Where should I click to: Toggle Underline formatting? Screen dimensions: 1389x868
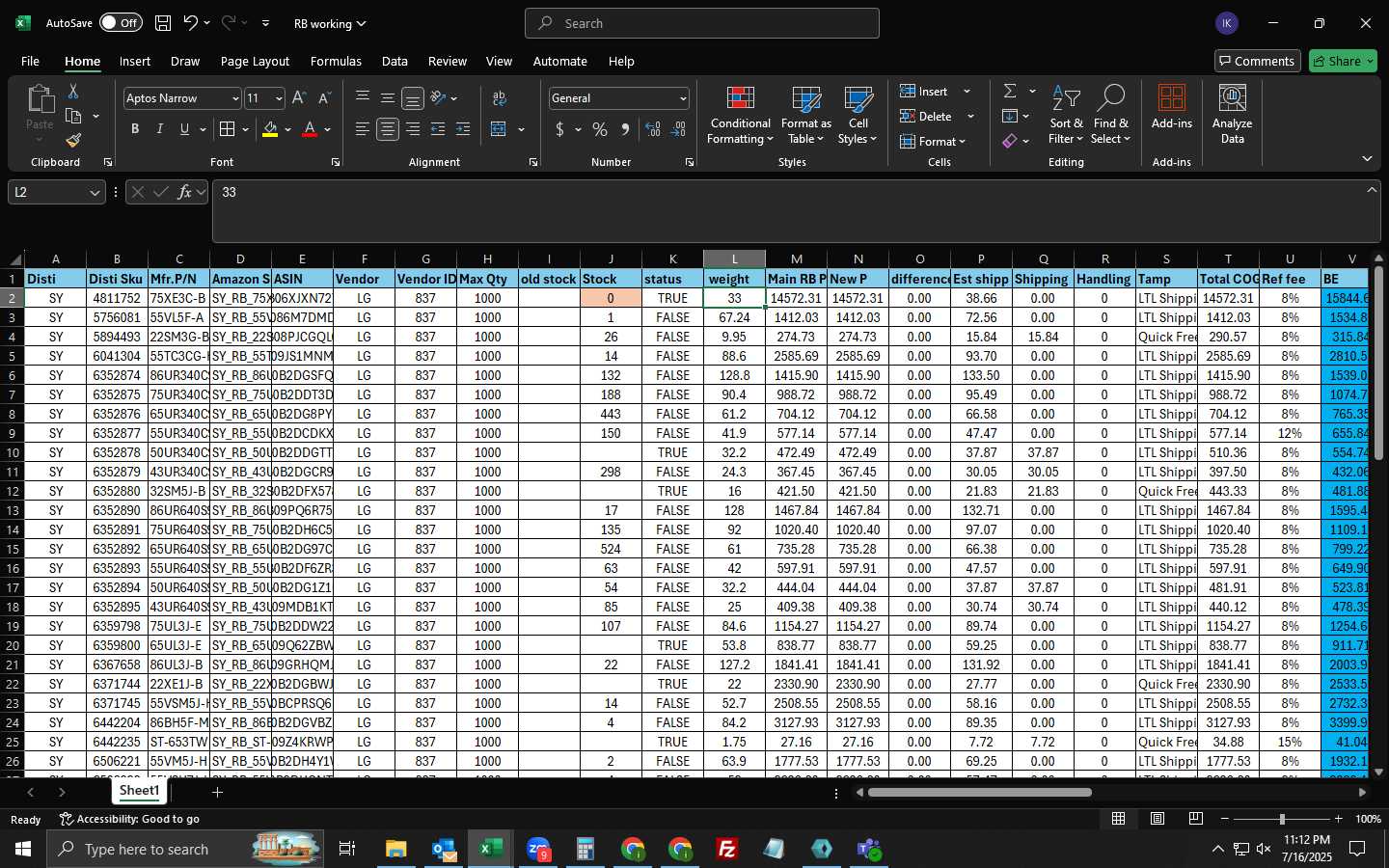point(184,129)
